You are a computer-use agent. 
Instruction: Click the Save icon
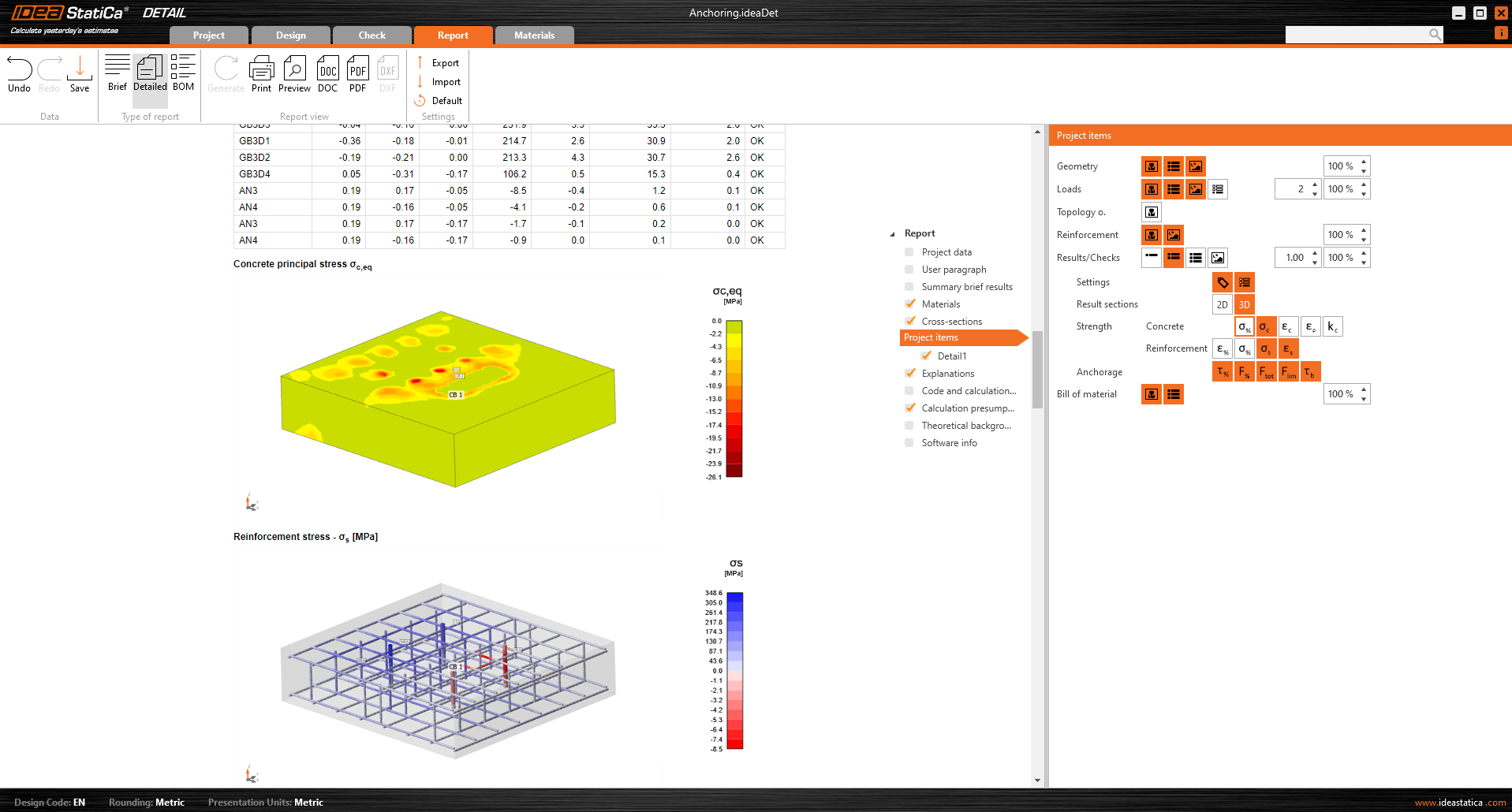80,74
